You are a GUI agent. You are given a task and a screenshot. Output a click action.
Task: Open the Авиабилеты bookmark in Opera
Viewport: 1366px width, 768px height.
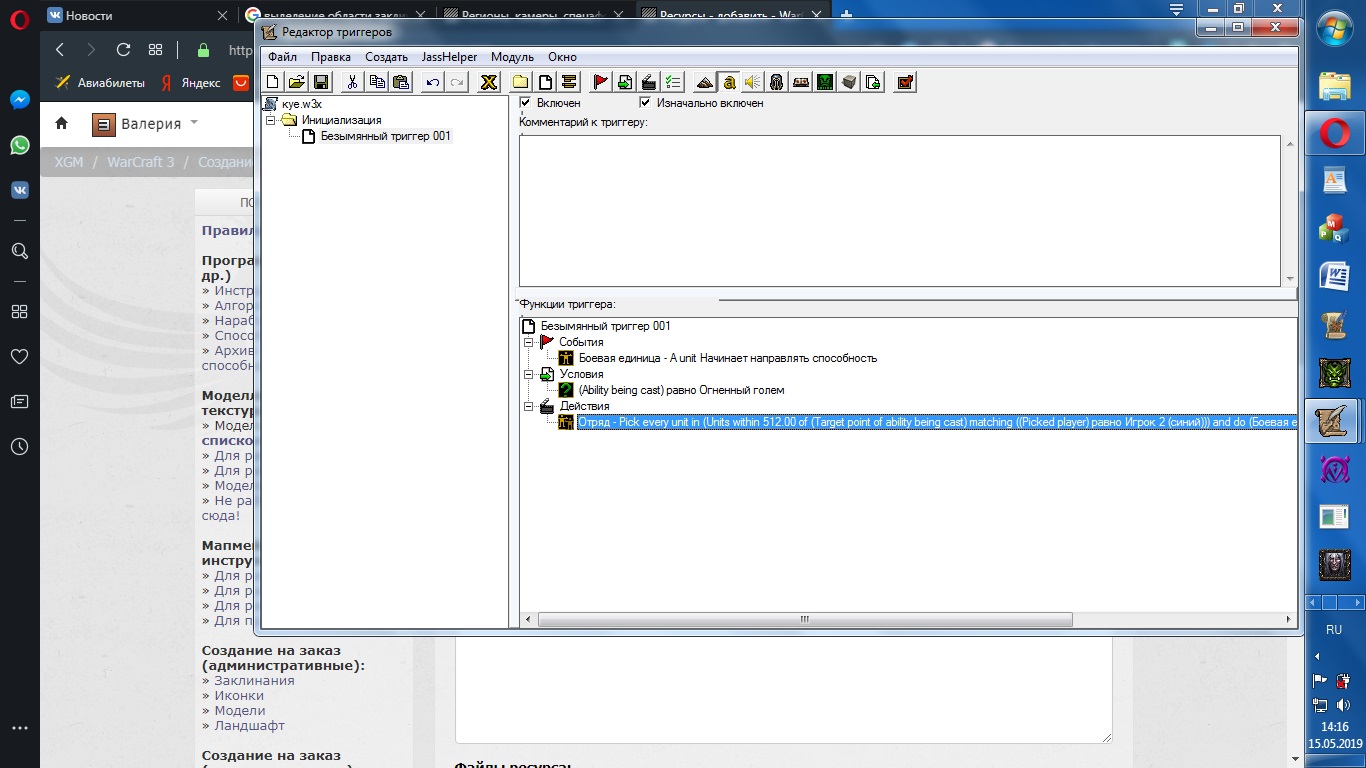[x=100, y=83]
